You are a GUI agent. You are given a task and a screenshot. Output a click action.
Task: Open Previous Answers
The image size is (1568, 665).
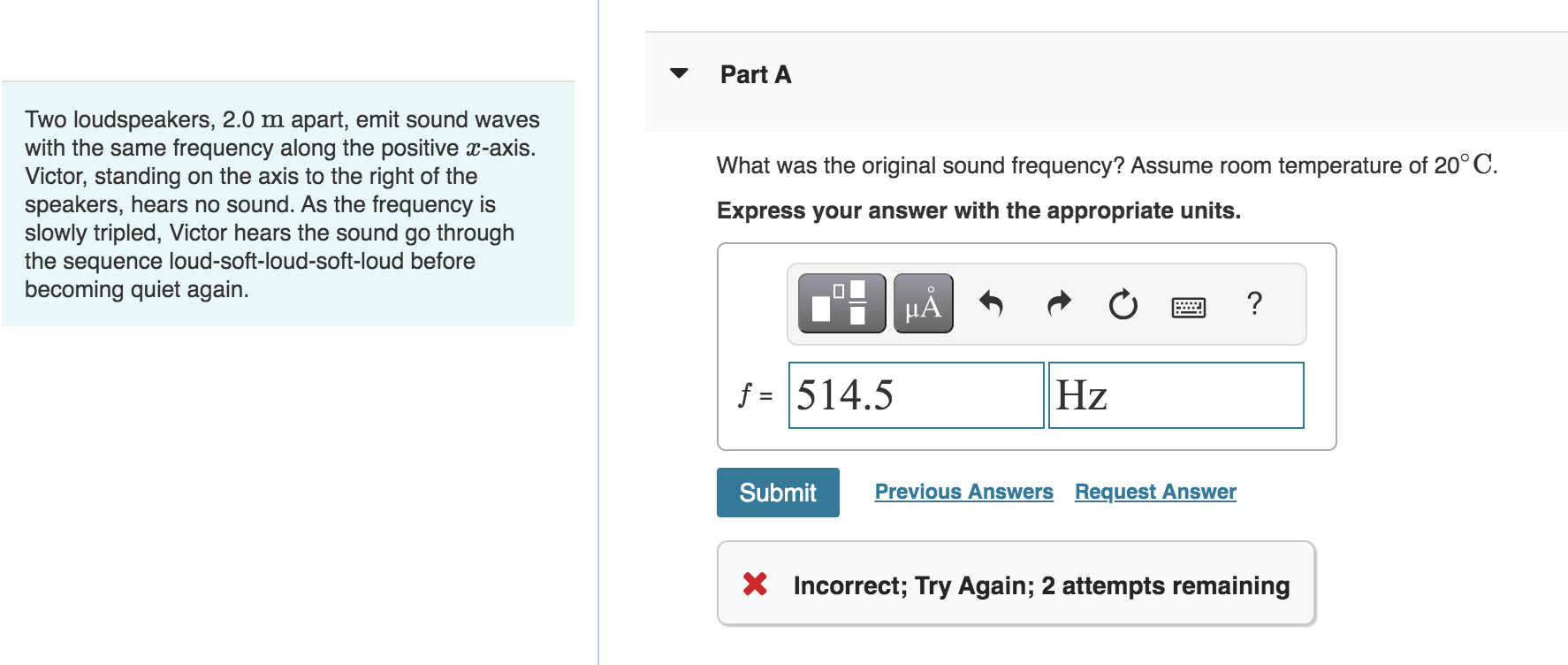point(964,492)
